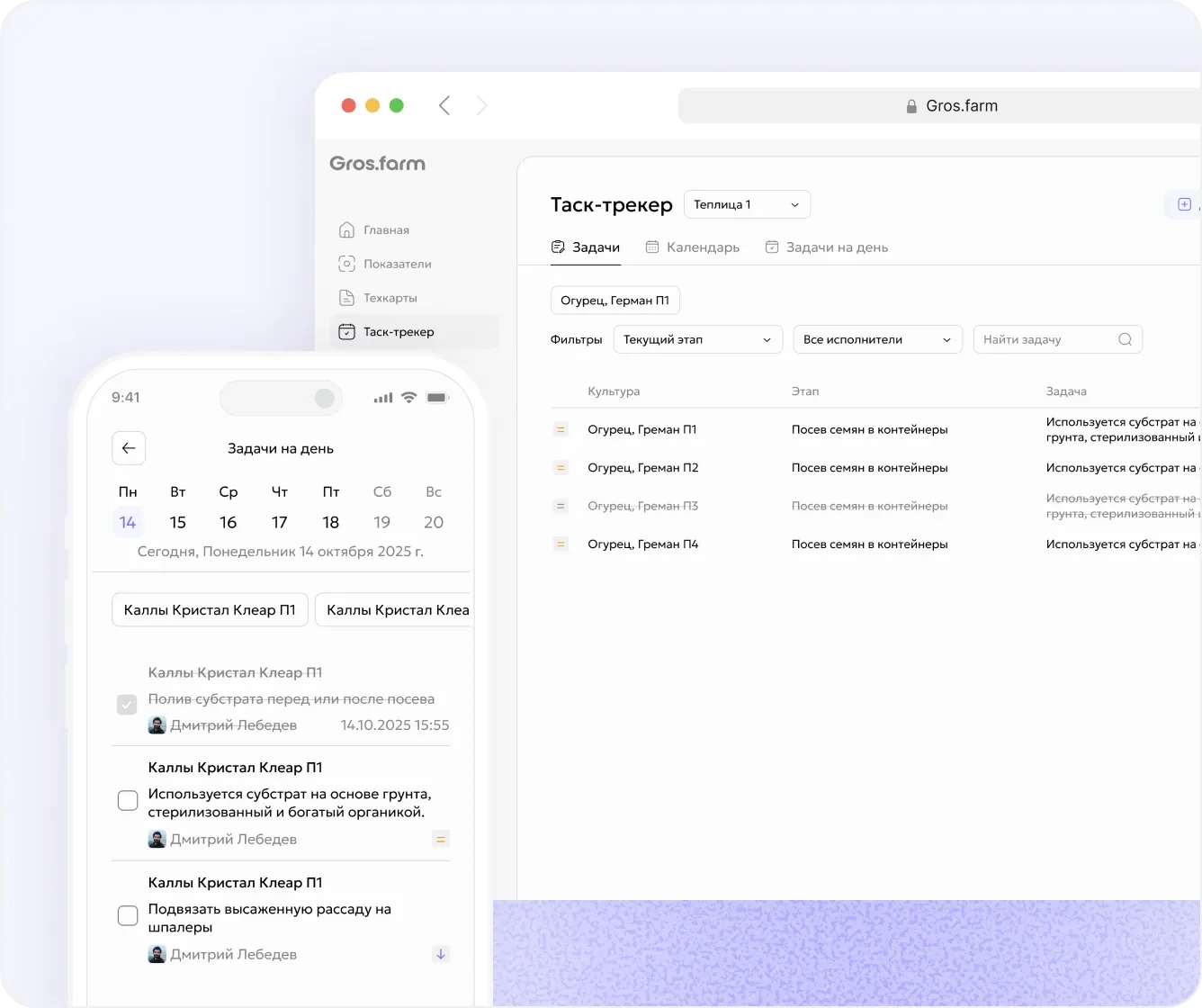The height and width of the screenshot is (1008, 1202).
Task: Open the Показатели sidebar icon
Action: pyautogui.click(x=346, y=264)
